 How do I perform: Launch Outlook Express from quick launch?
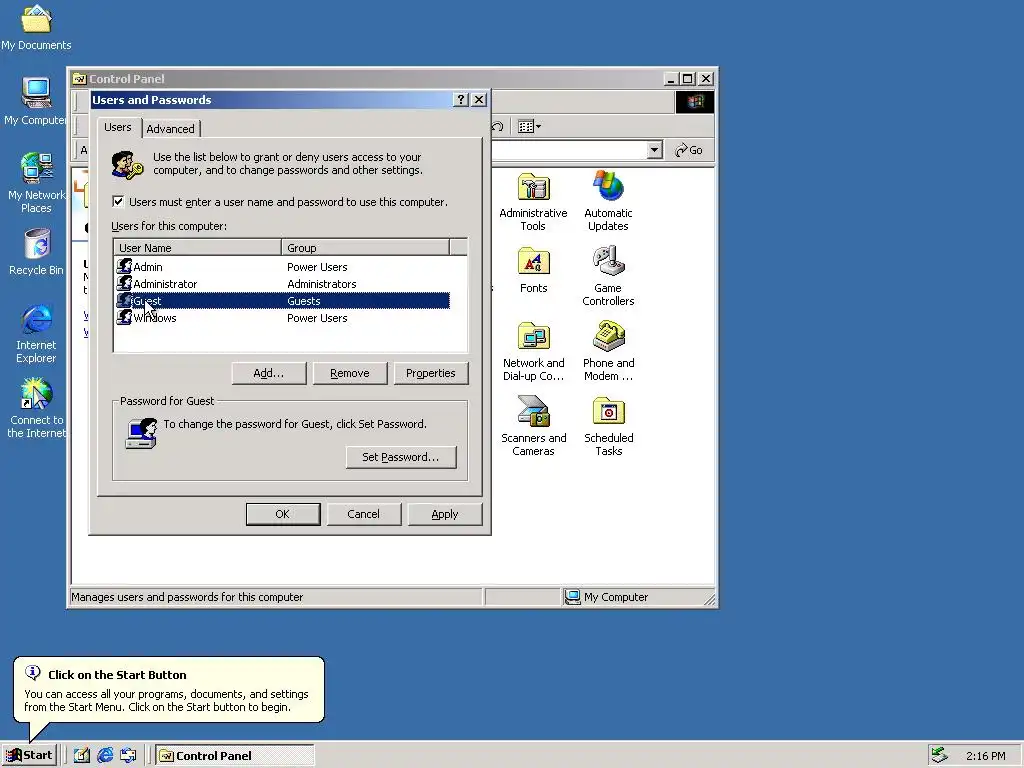129,755
